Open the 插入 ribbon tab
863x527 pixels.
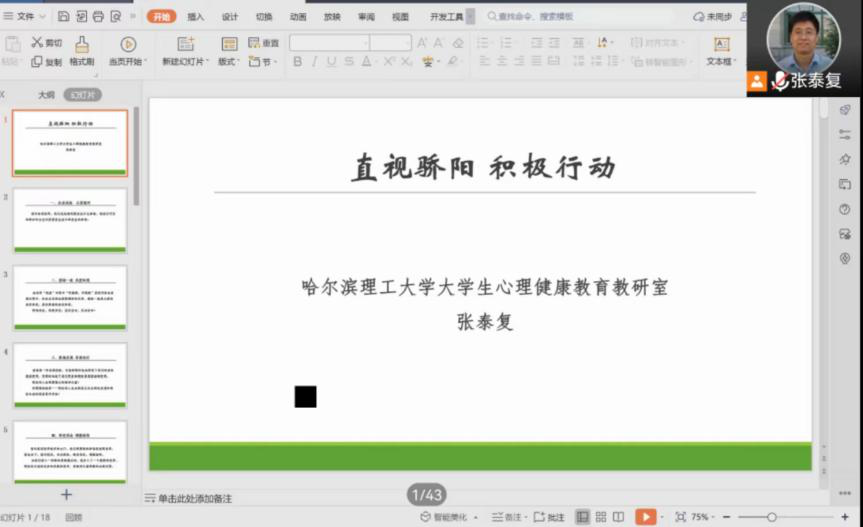pyautogui.click(x=196, y=16)
